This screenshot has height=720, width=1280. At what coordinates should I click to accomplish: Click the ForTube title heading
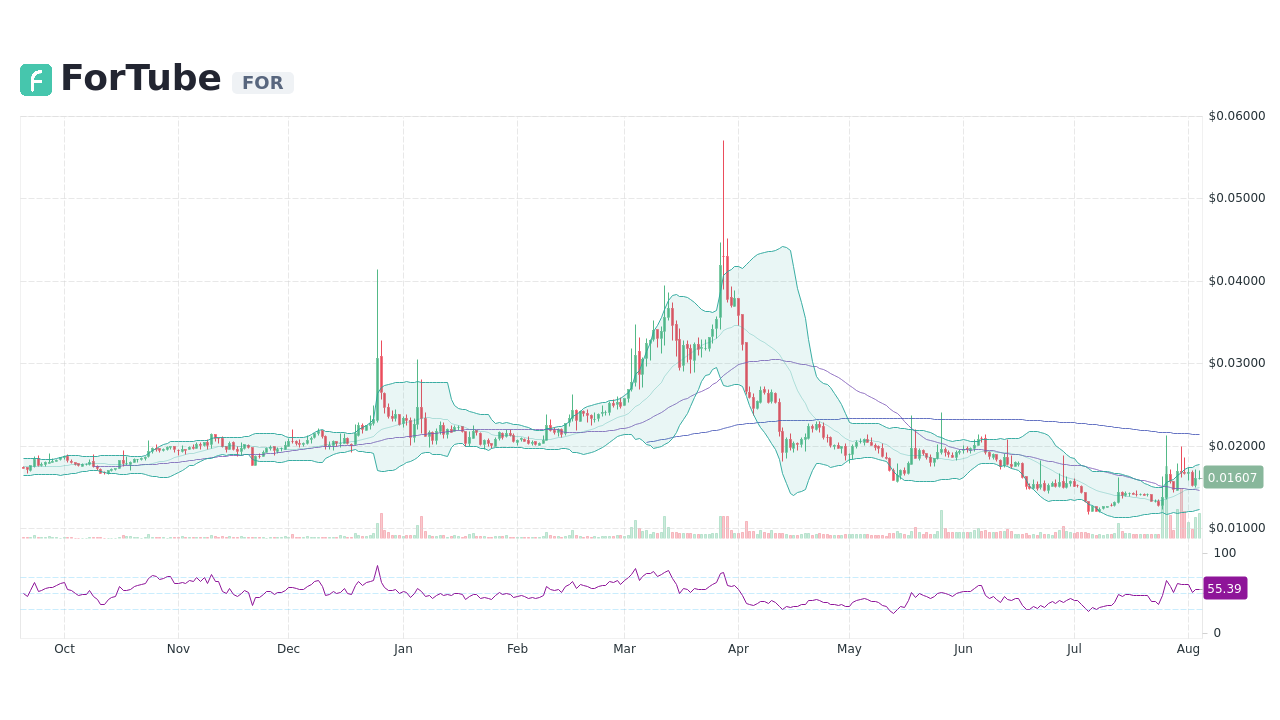(140, 78)
